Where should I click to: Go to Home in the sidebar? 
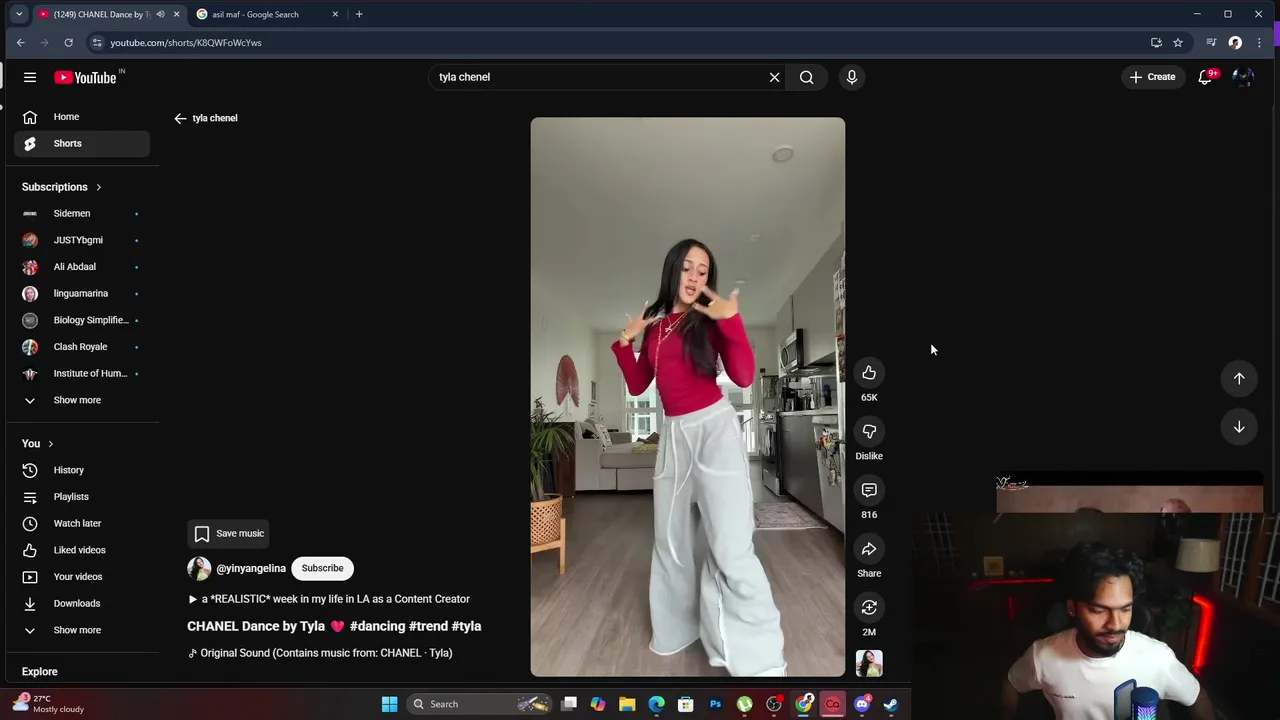82,117
